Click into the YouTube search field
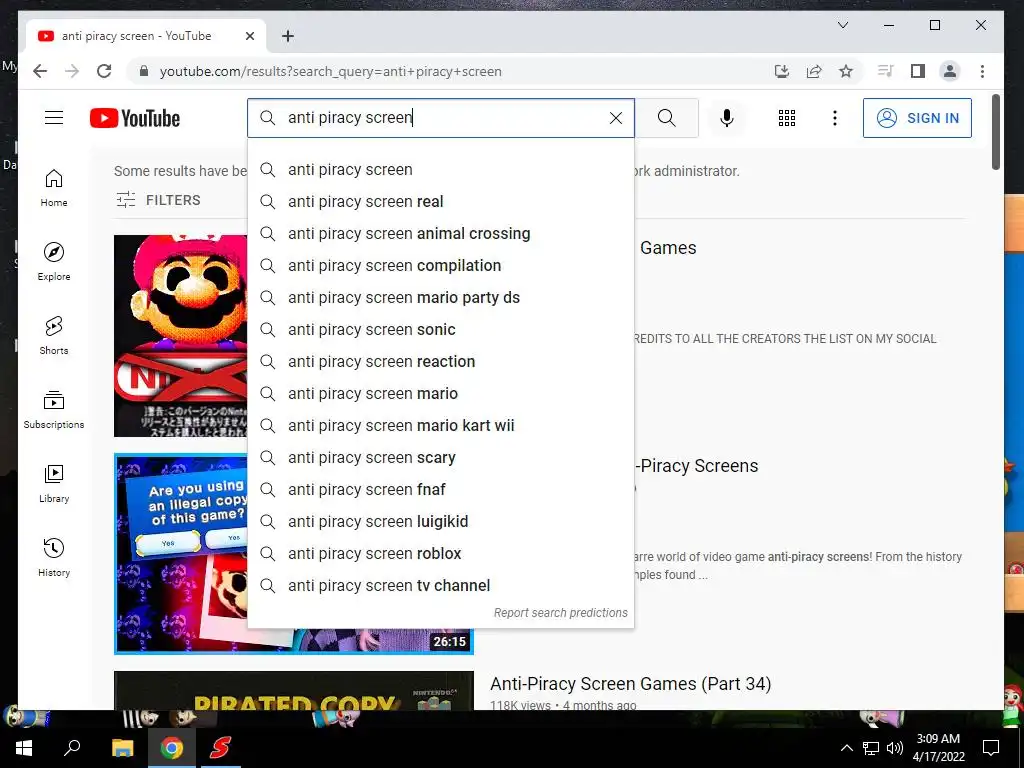Viewport: 1024px width, 768px height. (x=441, y=118)
